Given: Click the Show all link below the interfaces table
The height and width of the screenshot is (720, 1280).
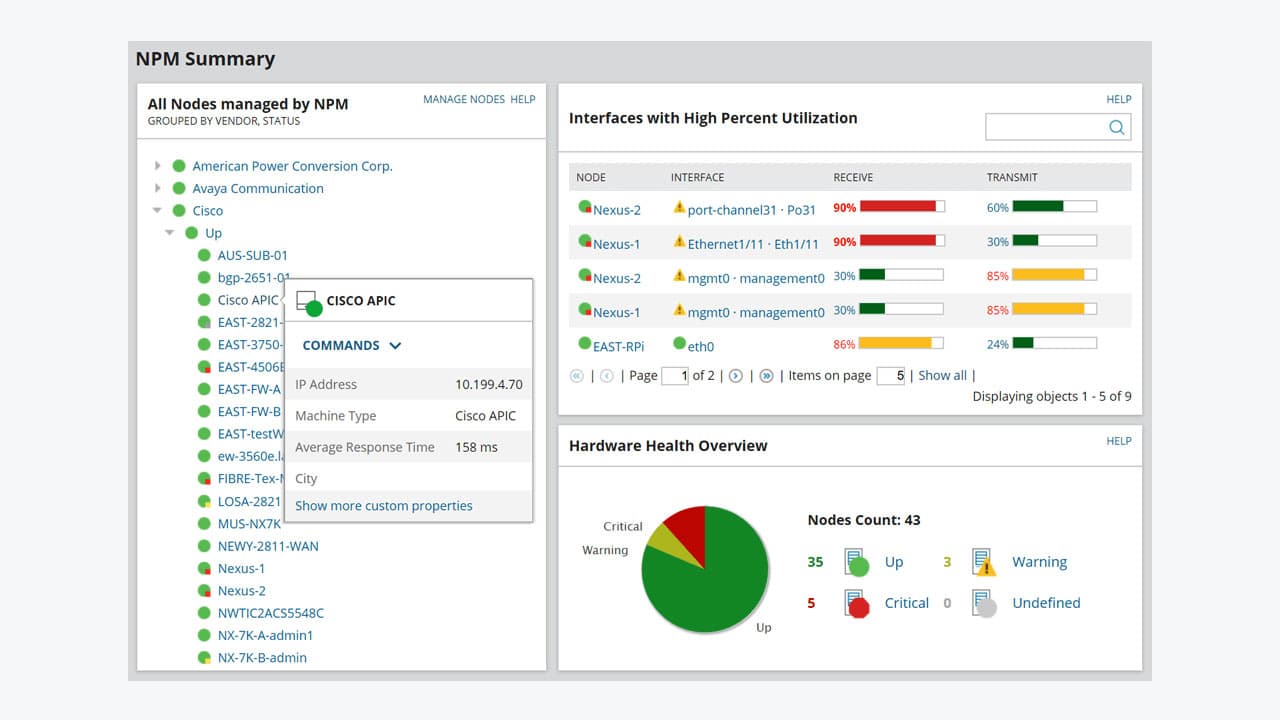Looking at the screenshot, I should tap(942, 375).
